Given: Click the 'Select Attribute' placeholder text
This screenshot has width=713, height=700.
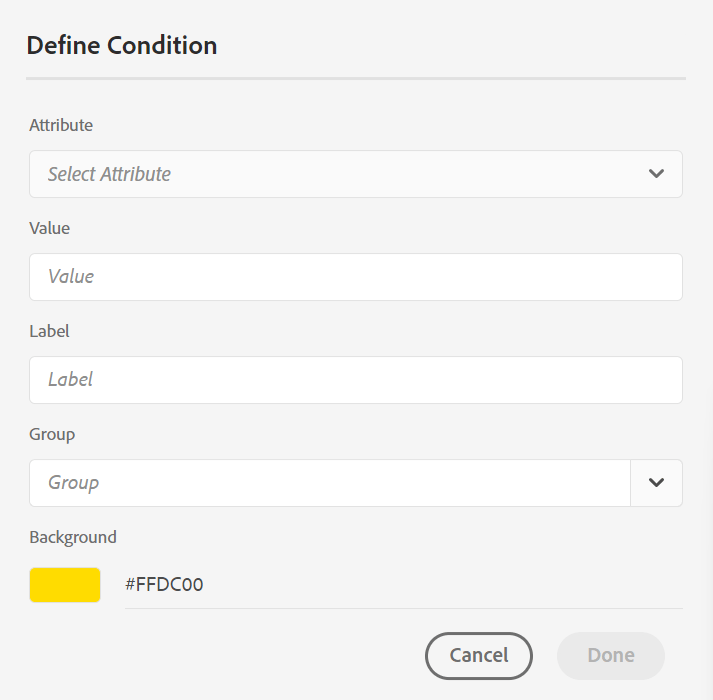Looking at the screenshot, I should coord(110,174).
